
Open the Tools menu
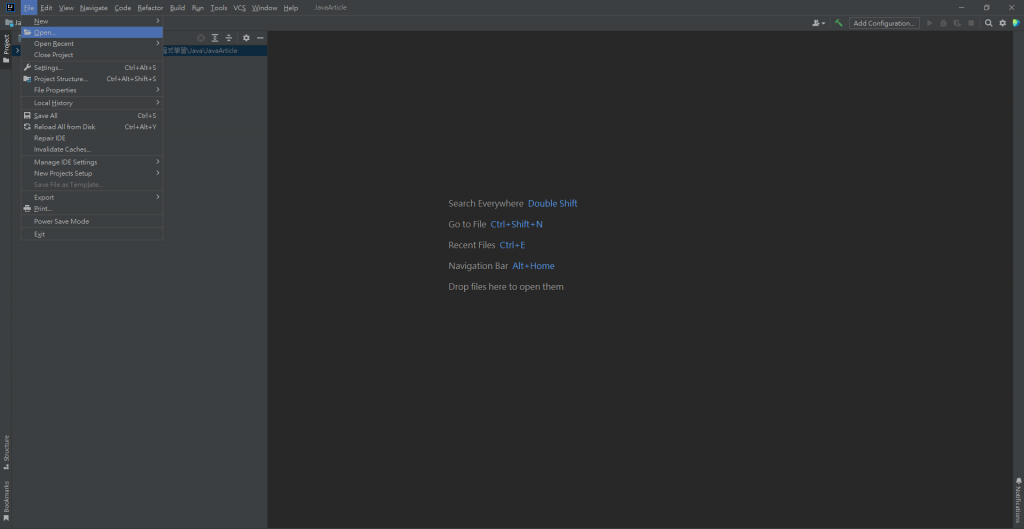(219, 8)
